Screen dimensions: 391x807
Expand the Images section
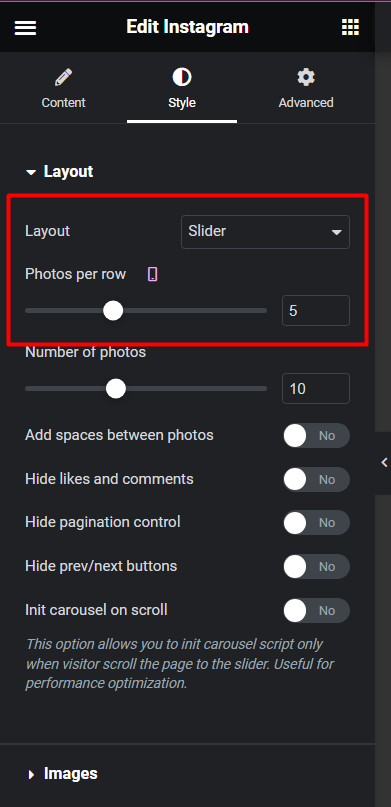62,774
